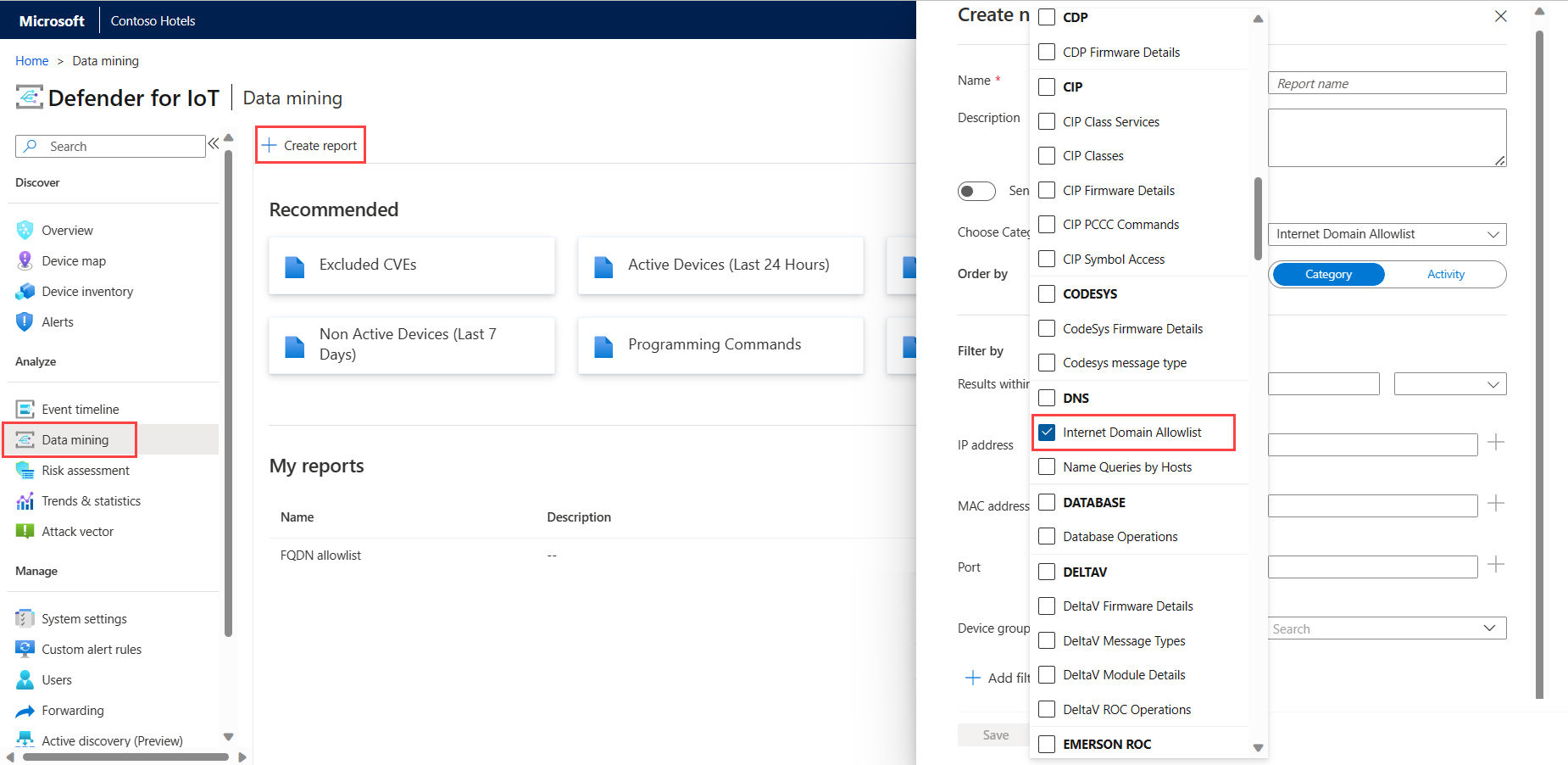Close the Create new report panel
1568x765 pixels.
pos(1500,16)
